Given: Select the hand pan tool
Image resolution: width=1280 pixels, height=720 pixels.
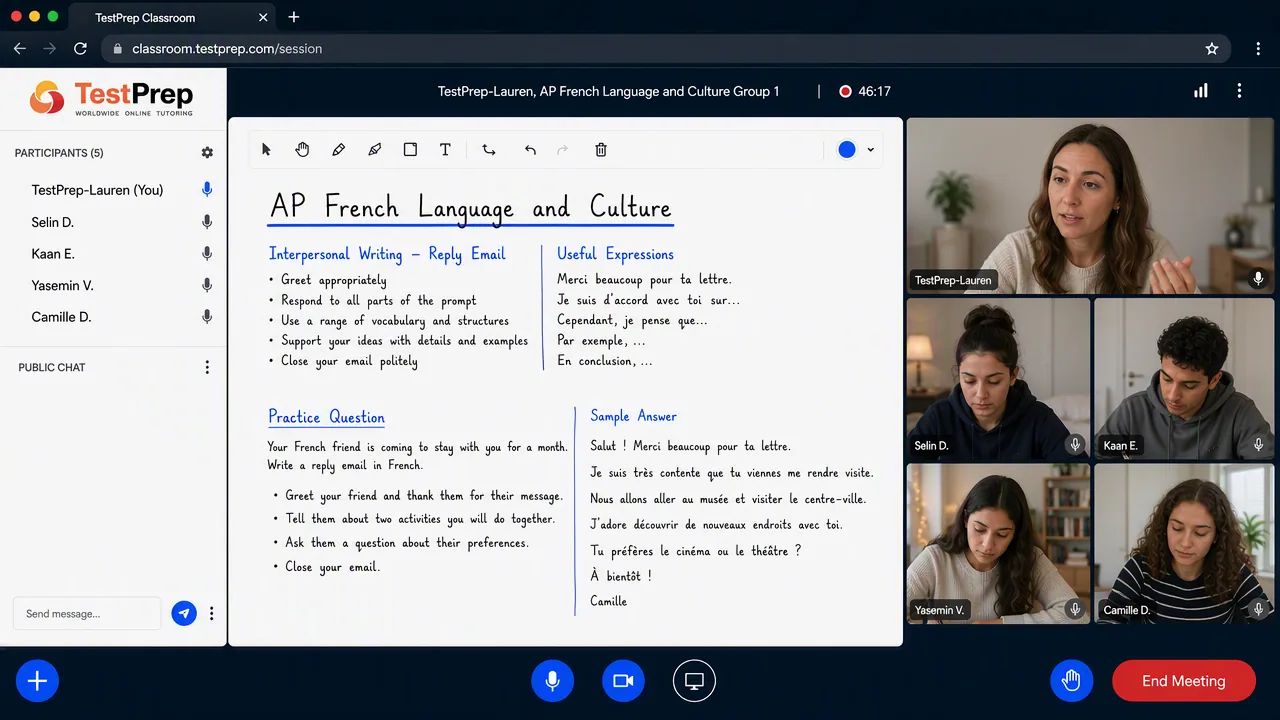Looking at the screenshot, I should [x=302, y=150].
